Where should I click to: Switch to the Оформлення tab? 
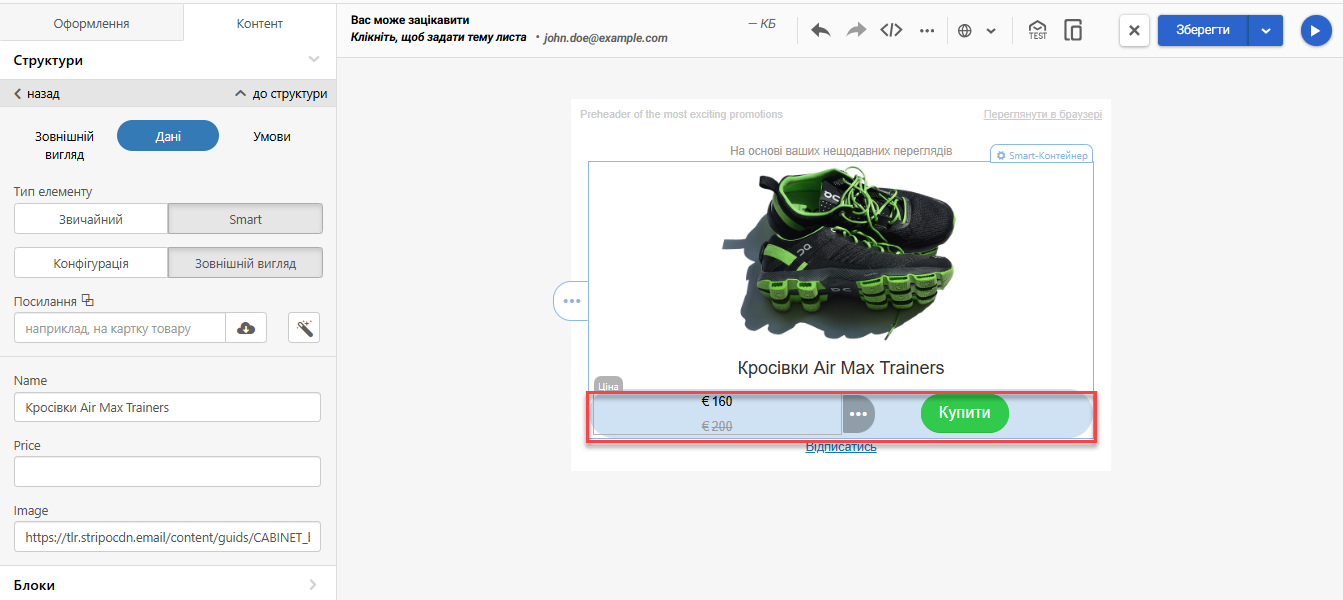point(92,23)
